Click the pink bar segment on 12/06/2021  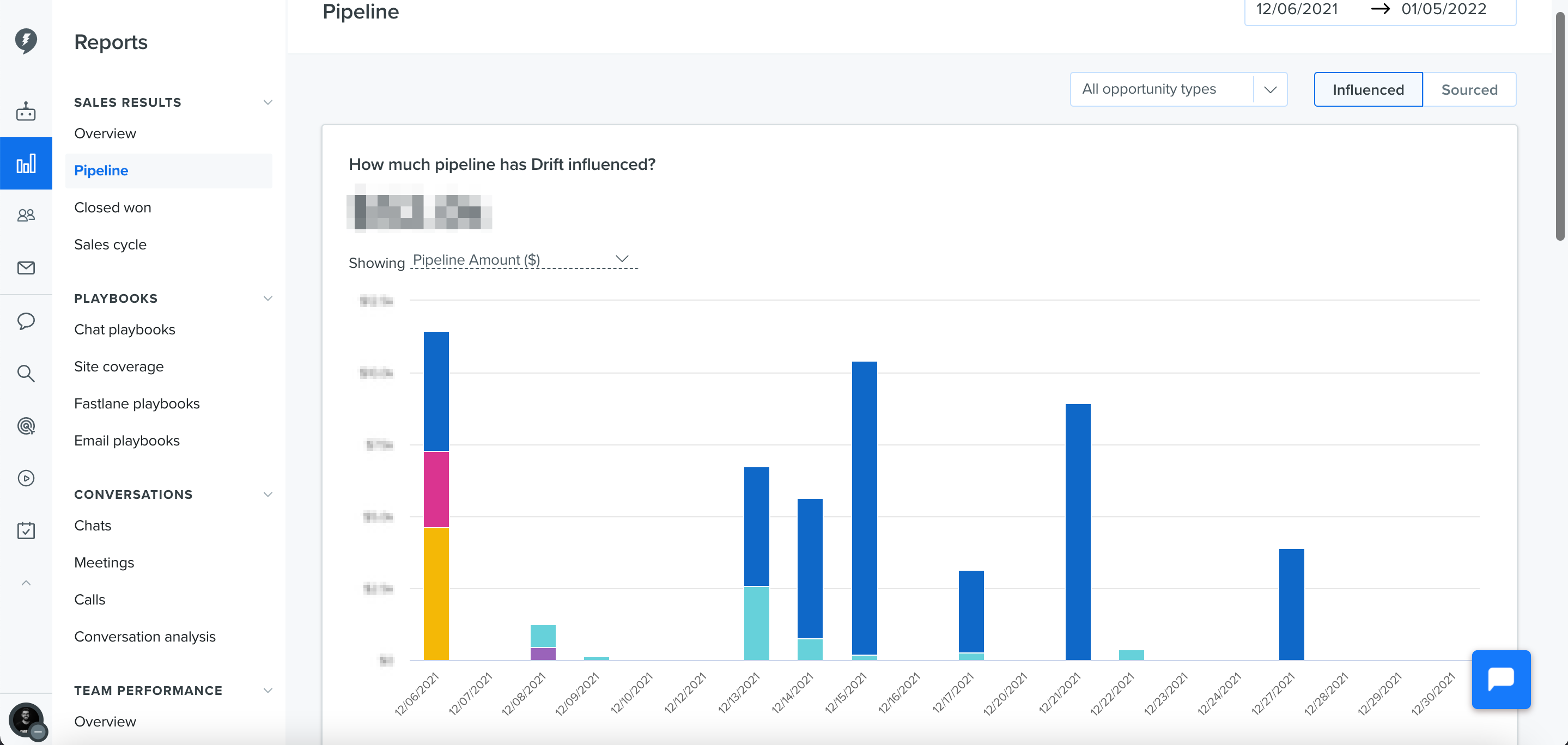tap(436, 490)
